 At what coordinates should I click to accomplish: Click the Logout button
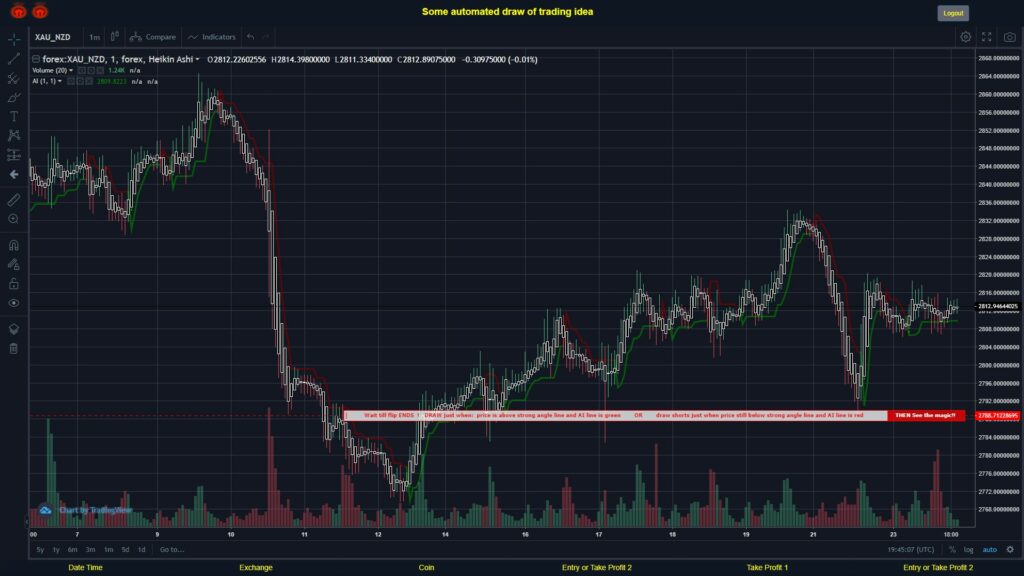coord(953,13)
